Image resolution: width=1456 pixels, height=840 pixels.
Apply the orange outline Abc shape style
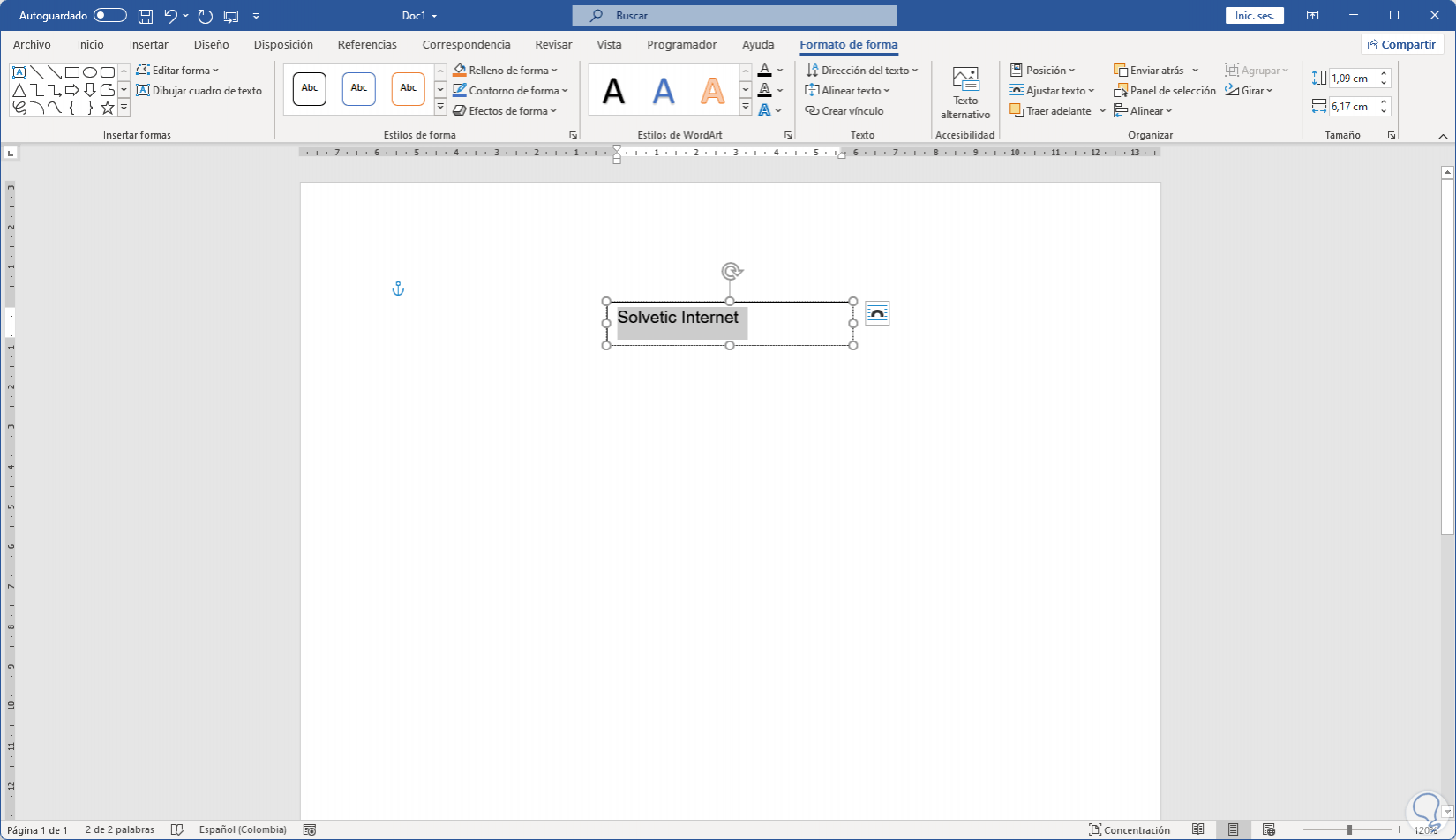tap(409, 88)
